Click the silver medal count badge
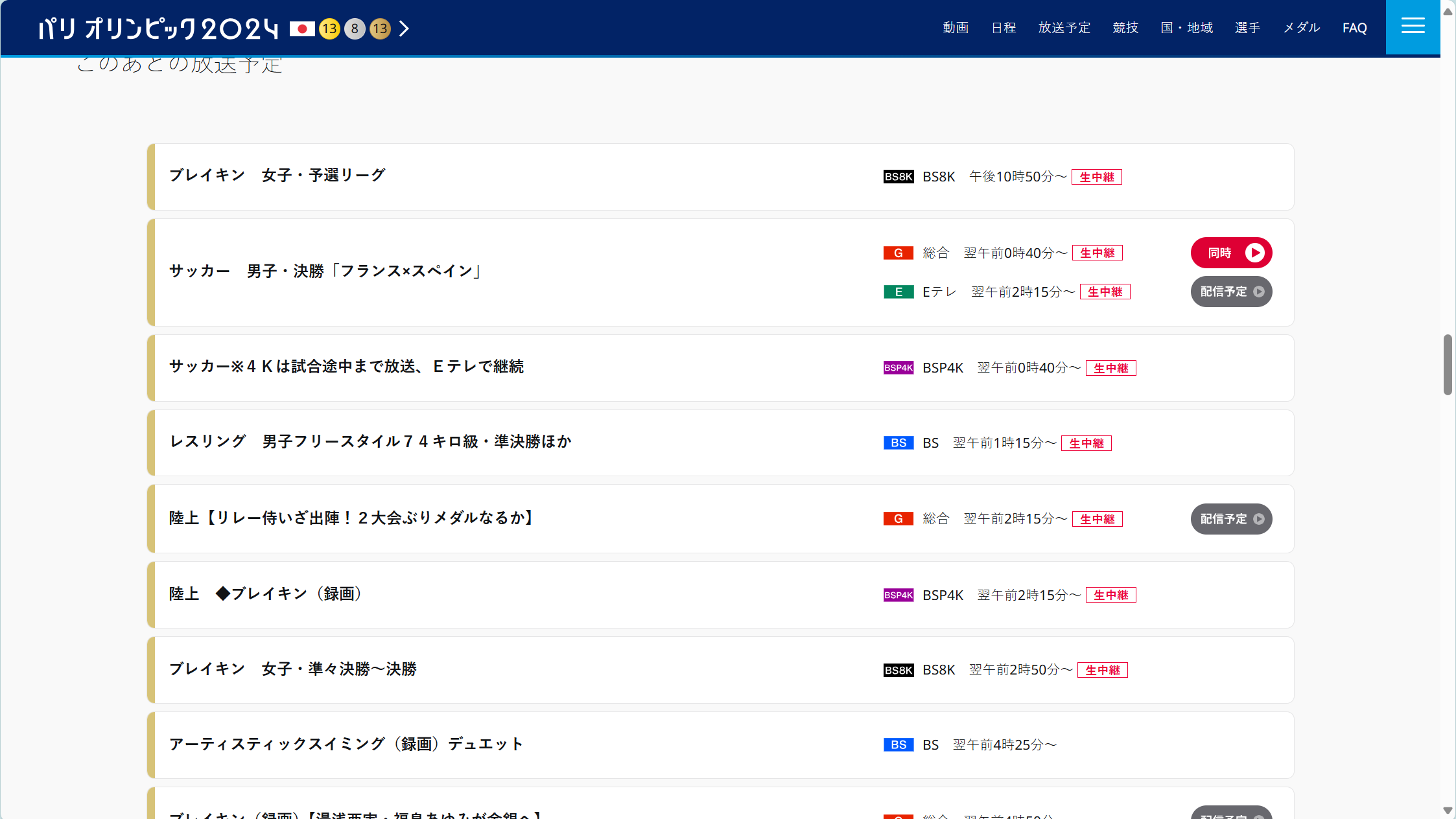 pyautogui.click(x=355, y=29)
